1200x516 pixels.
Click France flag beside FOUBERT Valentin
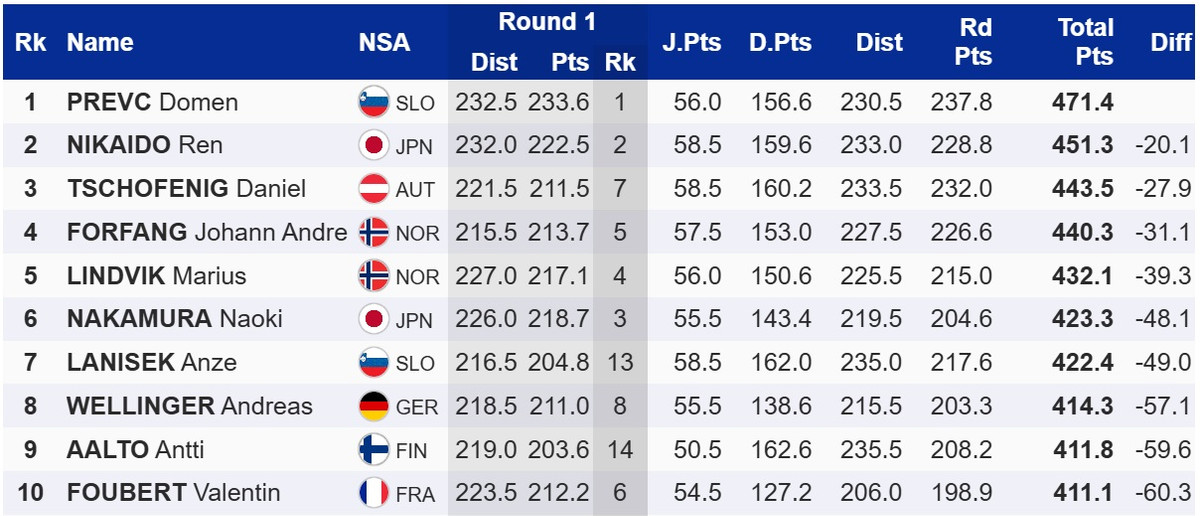pyautogui.click(x=373, y=493)
